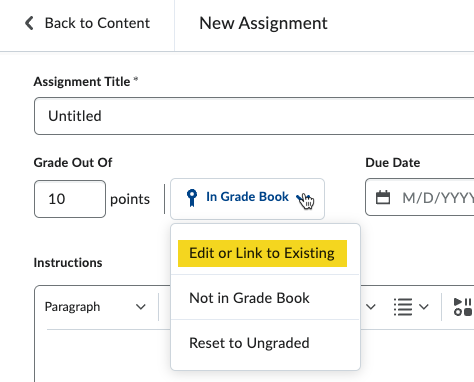Expand the list options chevron
The image size is (474, 382).
pyautogui.click(x=424, y=307)
